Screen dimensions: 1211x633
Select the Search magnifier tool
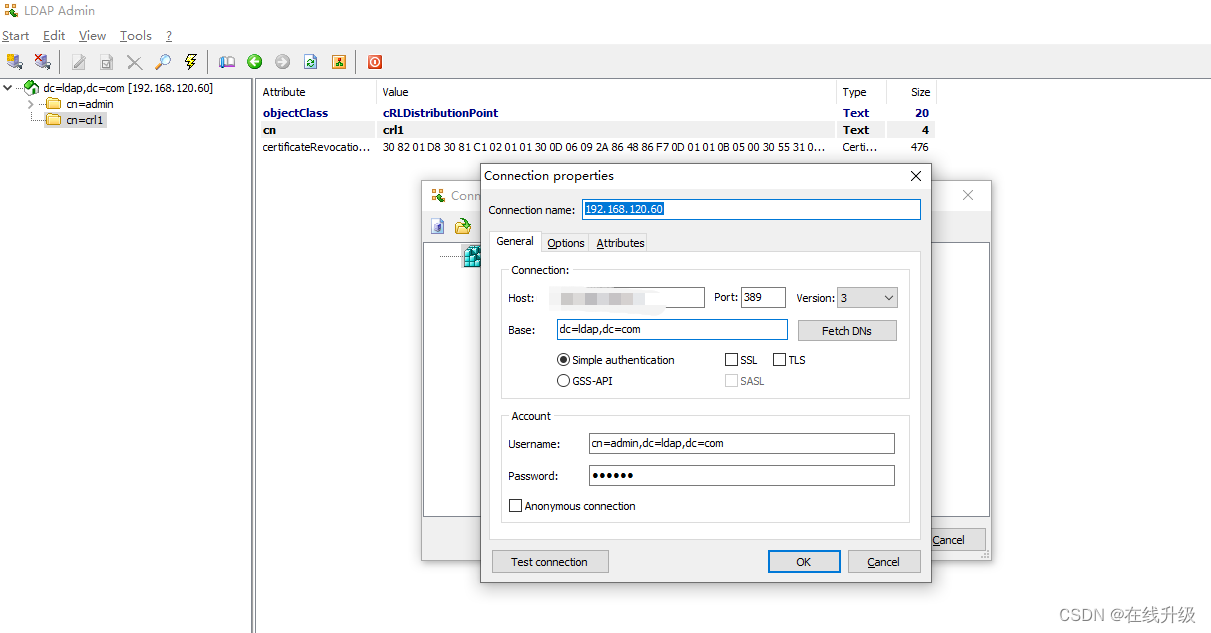[x=162, y=61]
